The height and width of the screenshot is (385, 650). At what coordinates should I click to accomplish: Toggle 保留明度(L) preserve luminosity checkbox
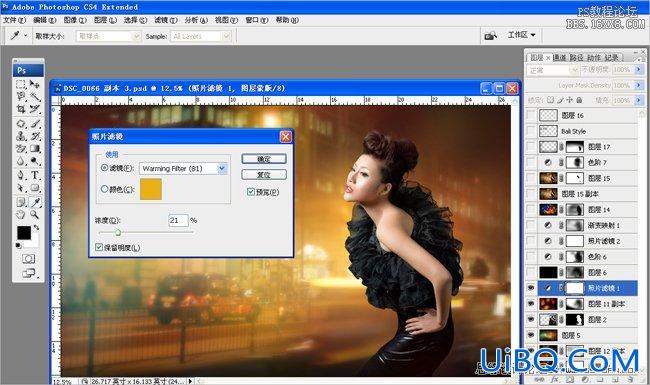[99, 247]
